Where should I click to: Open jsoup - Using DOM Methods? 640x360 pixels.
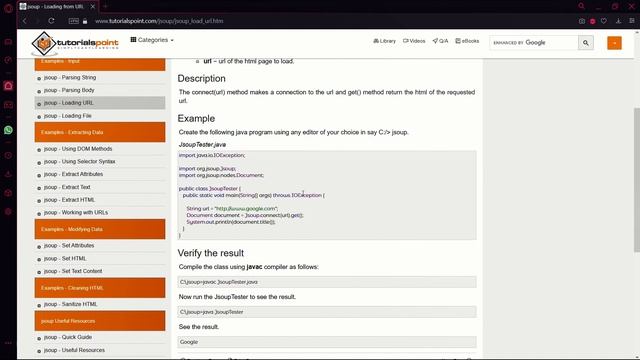[78, 149]
